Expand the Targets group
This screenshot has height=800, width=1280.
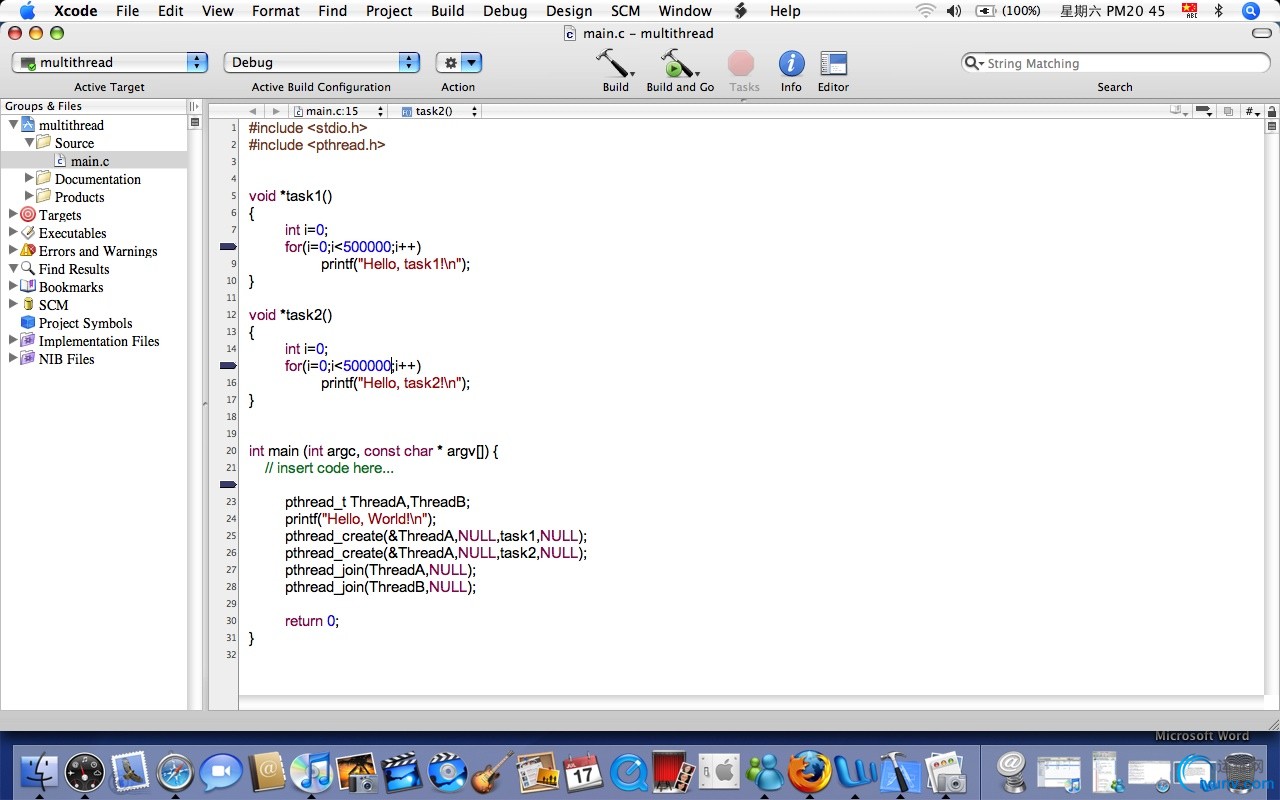13,215
